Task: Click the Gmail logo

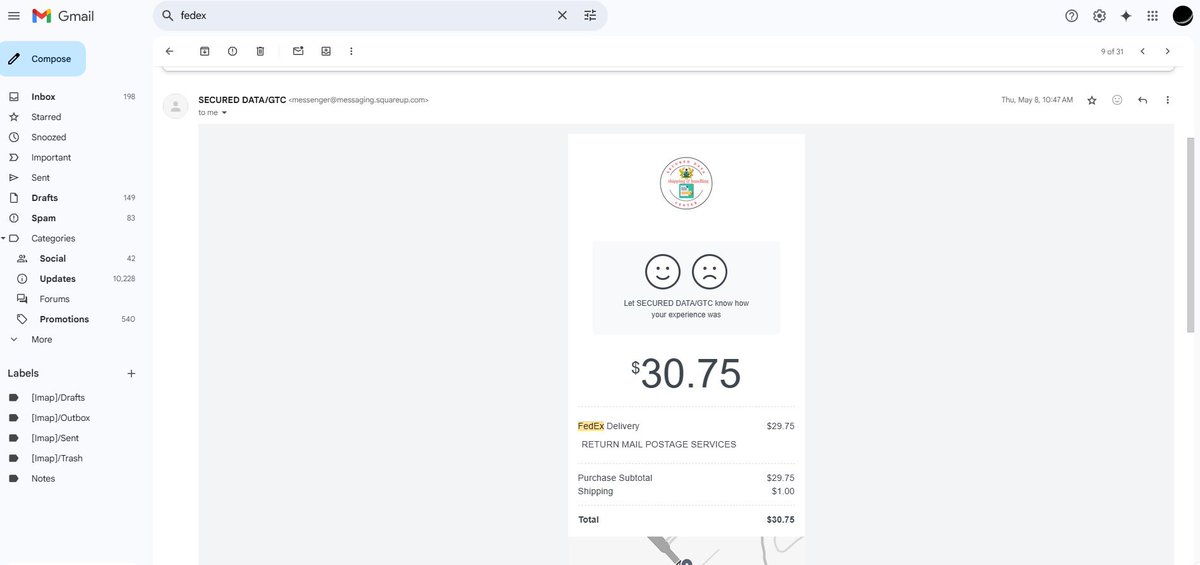Action: (x=63, y=16)
